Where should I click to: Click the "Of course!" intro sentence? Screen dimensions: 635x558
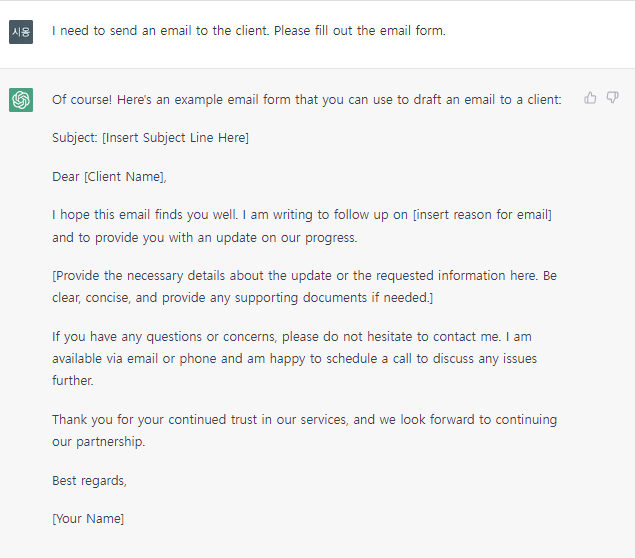point(307,100)
